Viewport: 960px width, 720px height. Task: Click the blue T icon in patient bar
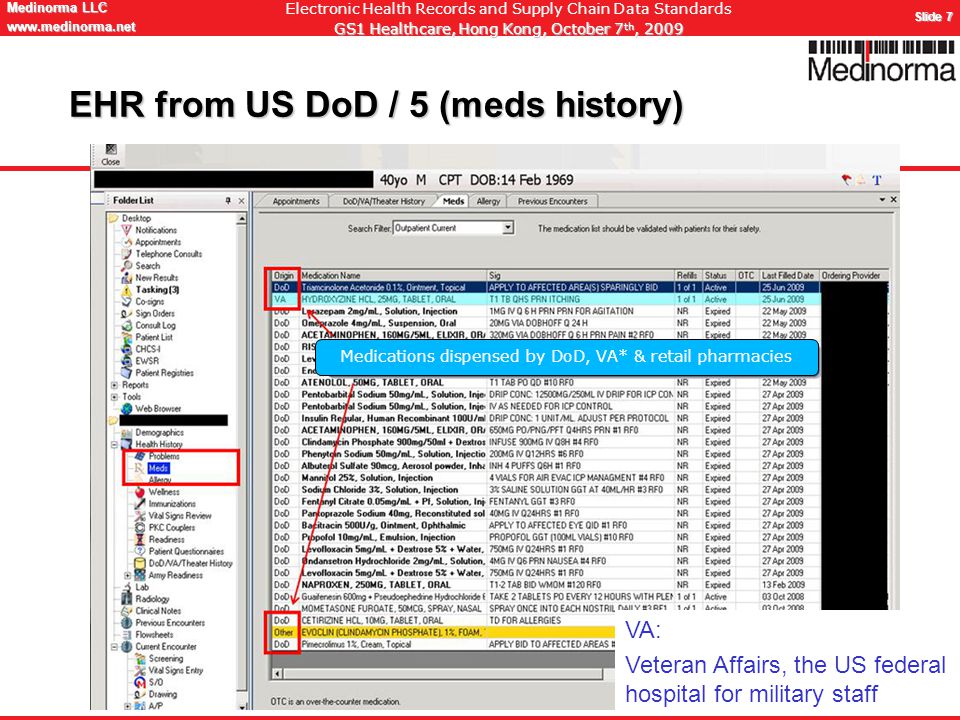click(877, 179)
